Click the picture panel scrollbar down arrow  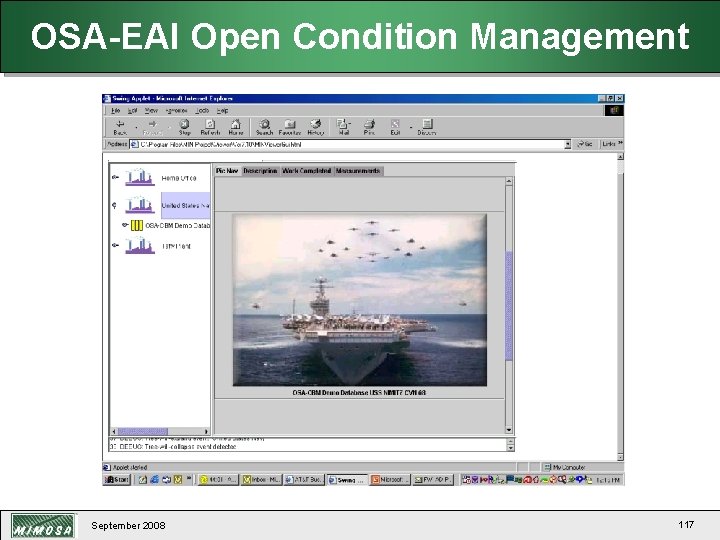[x=509, y=430]
